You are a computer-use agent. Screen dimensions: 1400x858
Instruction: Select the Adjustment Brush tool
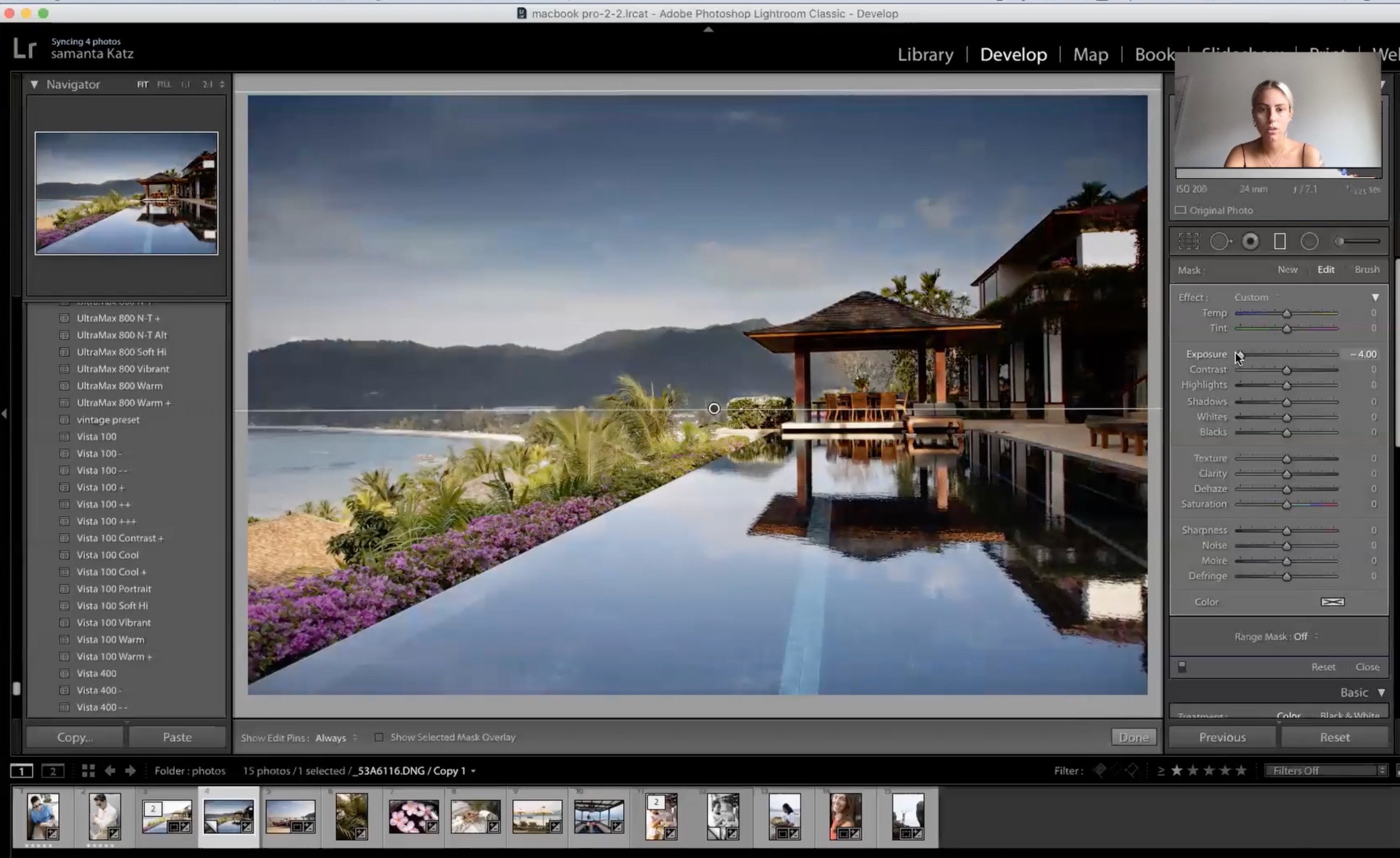(1358, 241)
